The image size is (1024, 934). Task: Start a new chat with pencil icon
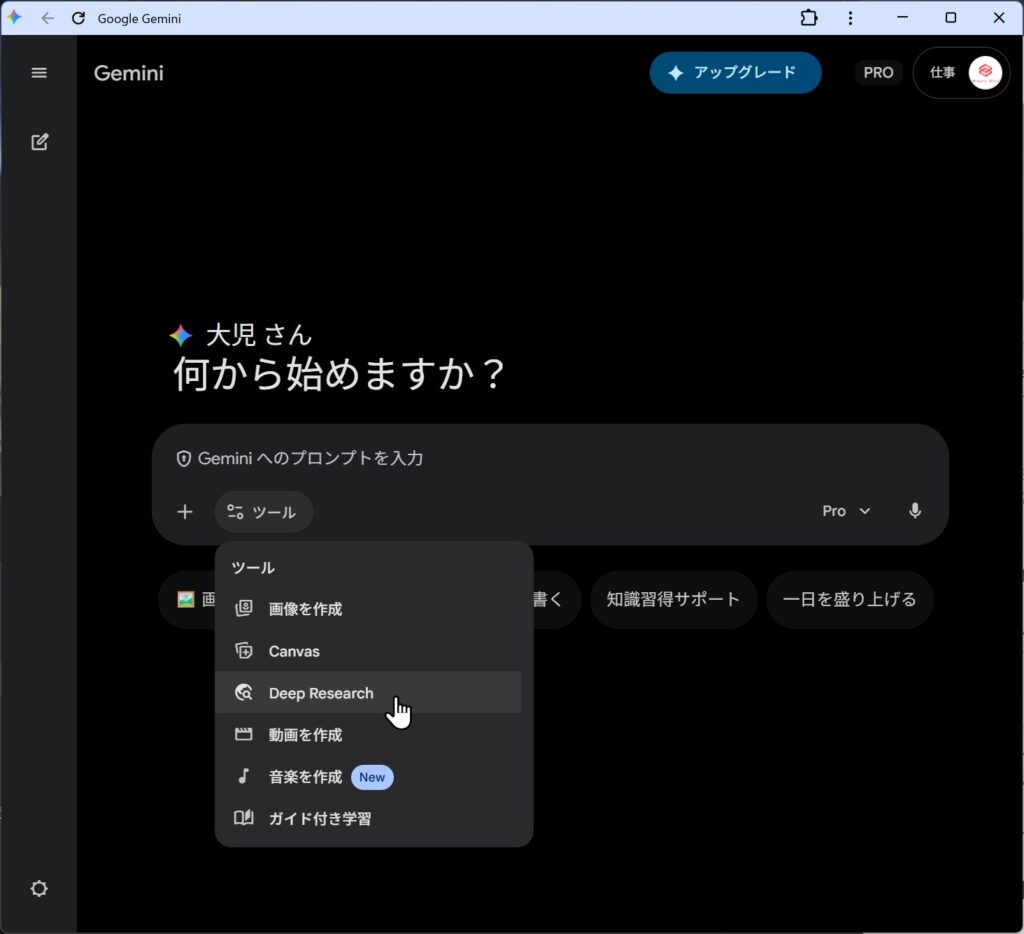39,142
